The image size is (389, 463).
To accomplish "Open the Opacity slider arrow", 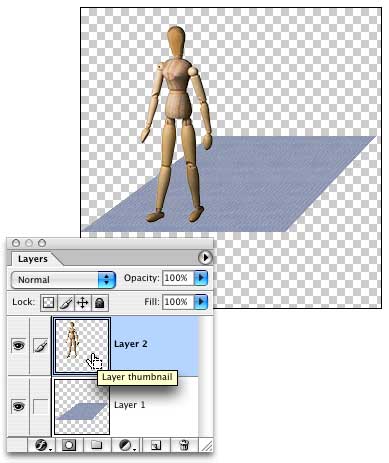I will (x=201, y=278).
